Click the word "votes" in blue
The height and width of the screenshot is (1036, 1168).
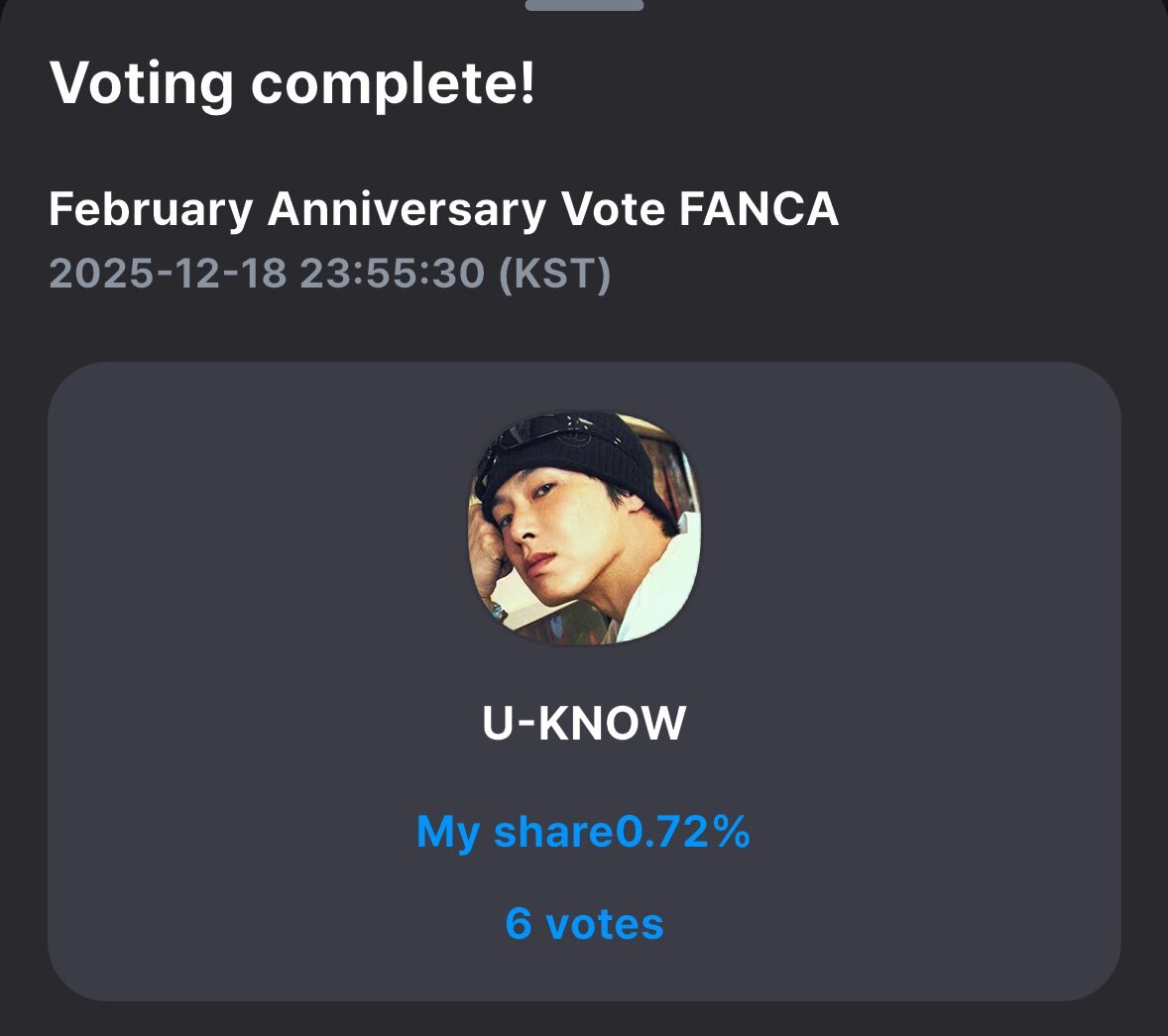(x=605, y=924)
